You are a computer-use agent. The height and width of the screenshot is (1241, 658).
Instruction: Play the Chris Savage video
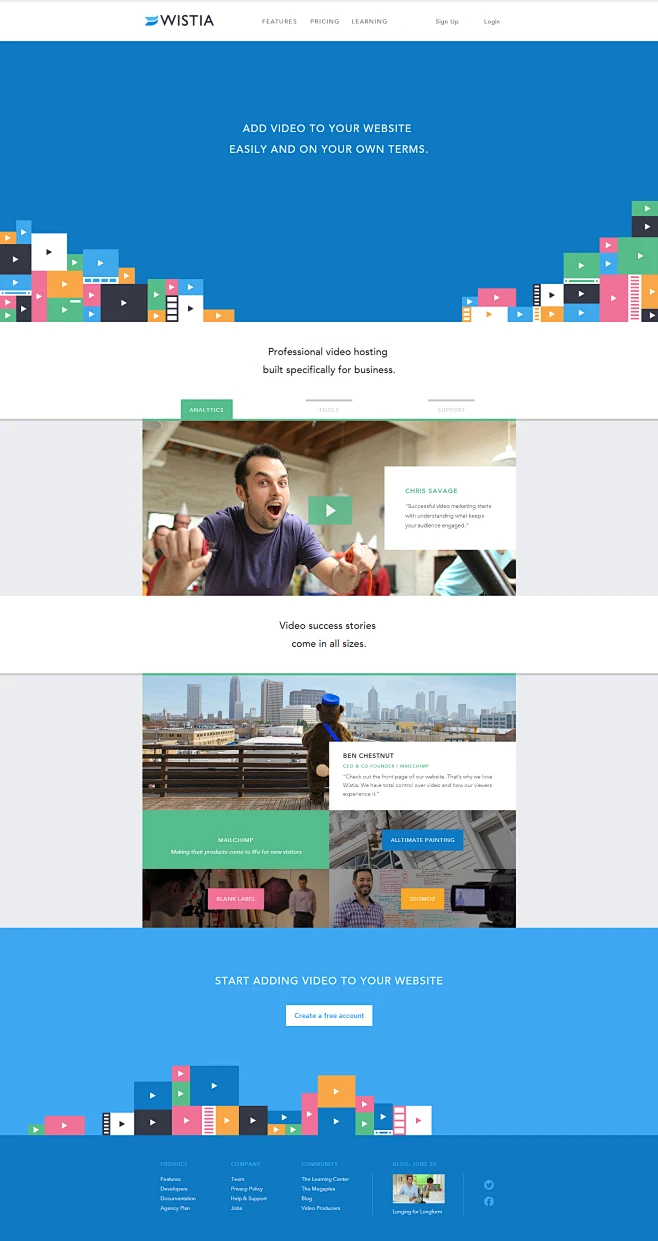(330, 510)
